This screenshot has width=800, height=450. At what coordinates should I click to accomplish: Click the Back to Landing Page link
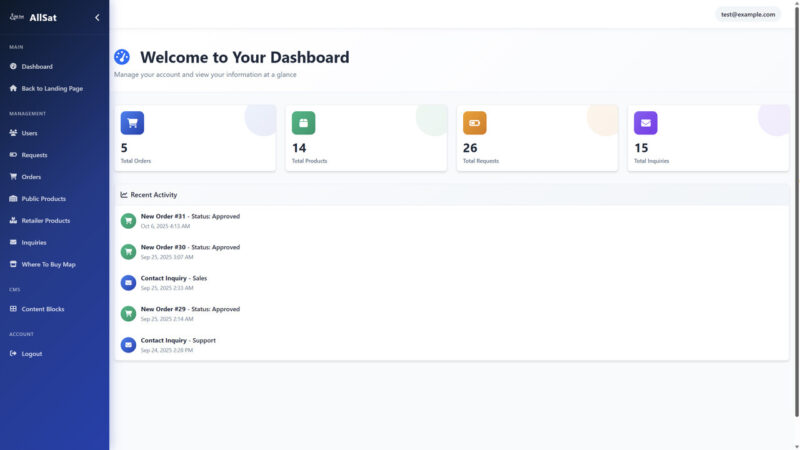(x=51, y=88)
